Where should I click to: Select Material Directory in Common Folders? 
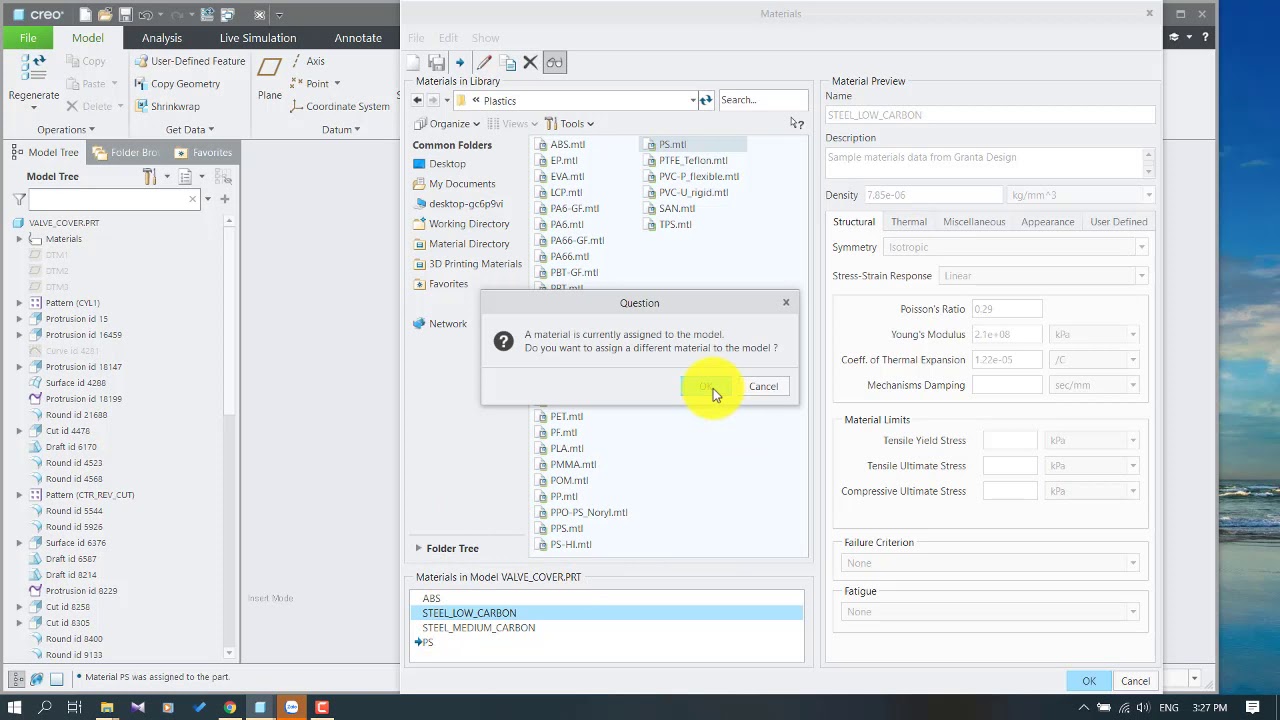click(461, 244)
